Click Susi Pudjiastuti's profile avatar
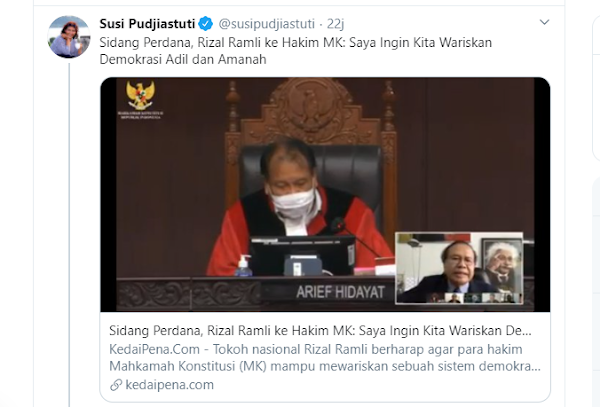Screen dimensions: 600x407 pyautogui.click(x=69, y=37)
